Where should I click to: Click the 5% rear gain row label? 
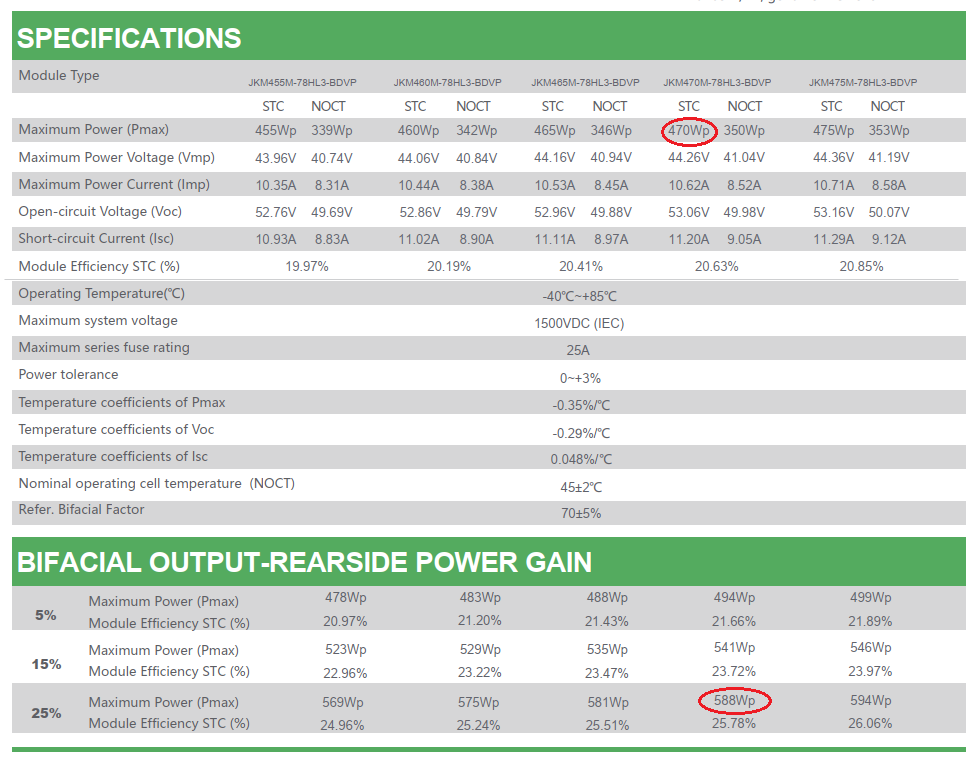pos(46,615)
